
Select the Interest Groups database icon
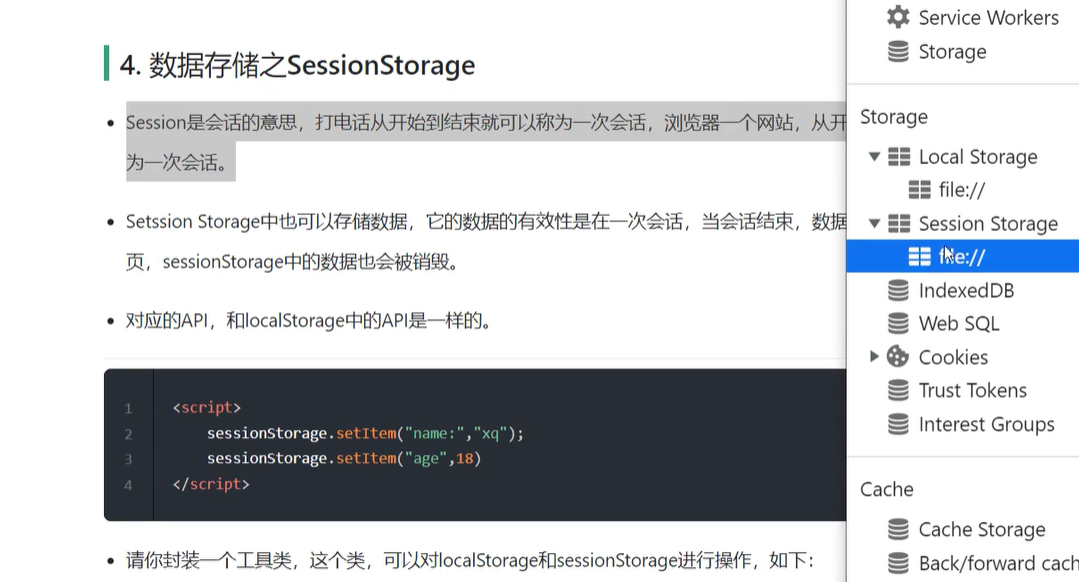pos(897,424)
